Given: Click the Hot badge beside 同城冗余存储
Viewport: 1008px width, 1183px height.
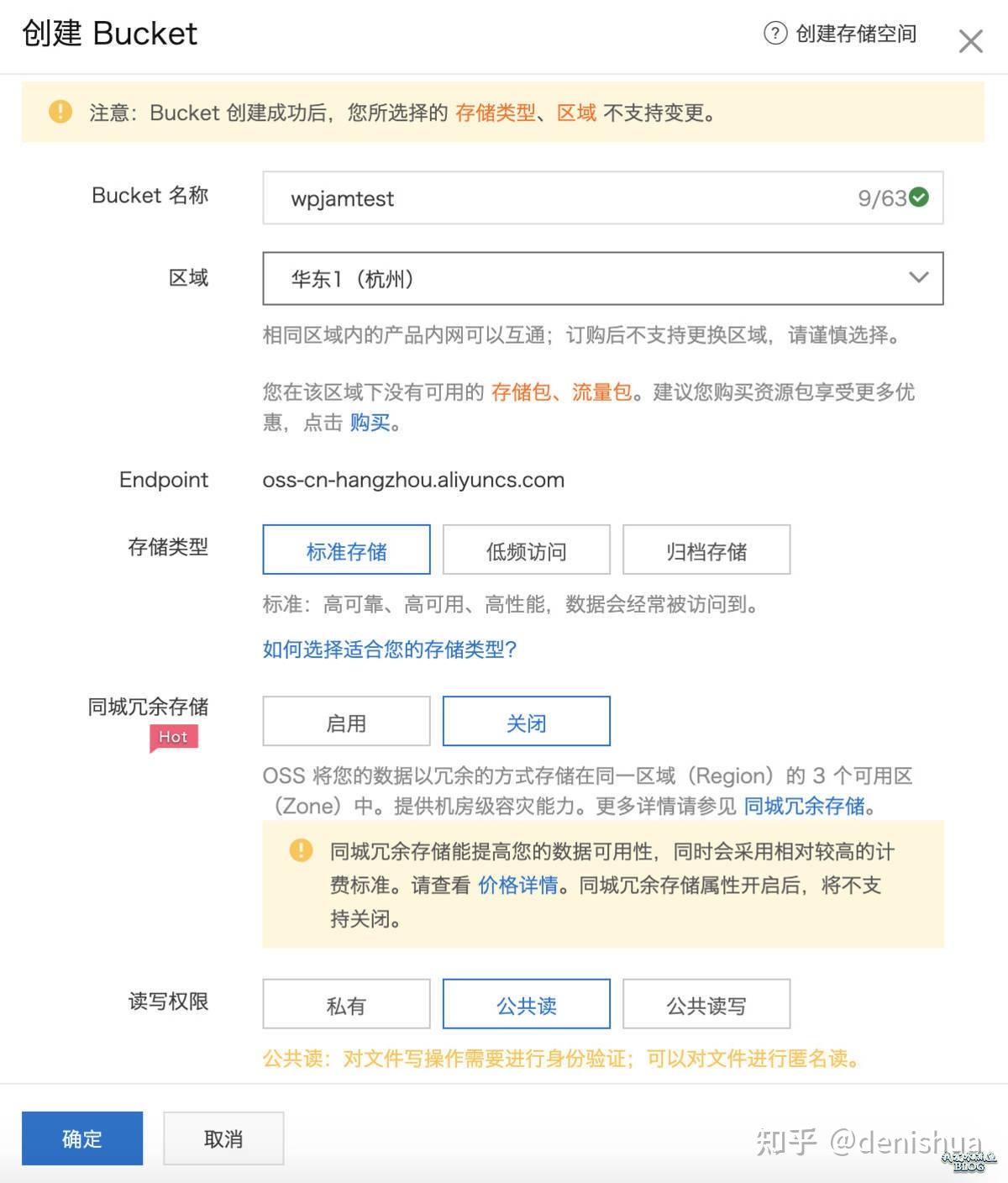Looking at the screenshot, I should 174,737.
